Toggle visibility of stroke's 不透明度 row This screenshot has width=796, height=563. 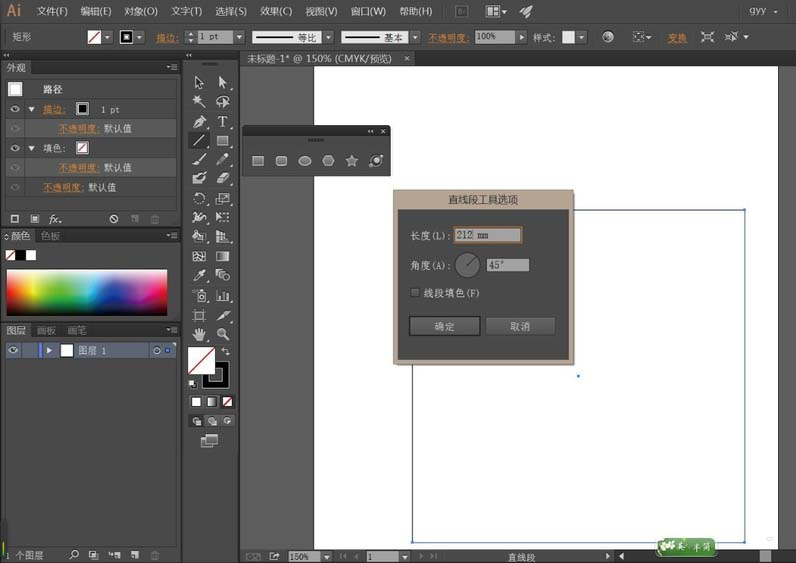pos(15,128)
